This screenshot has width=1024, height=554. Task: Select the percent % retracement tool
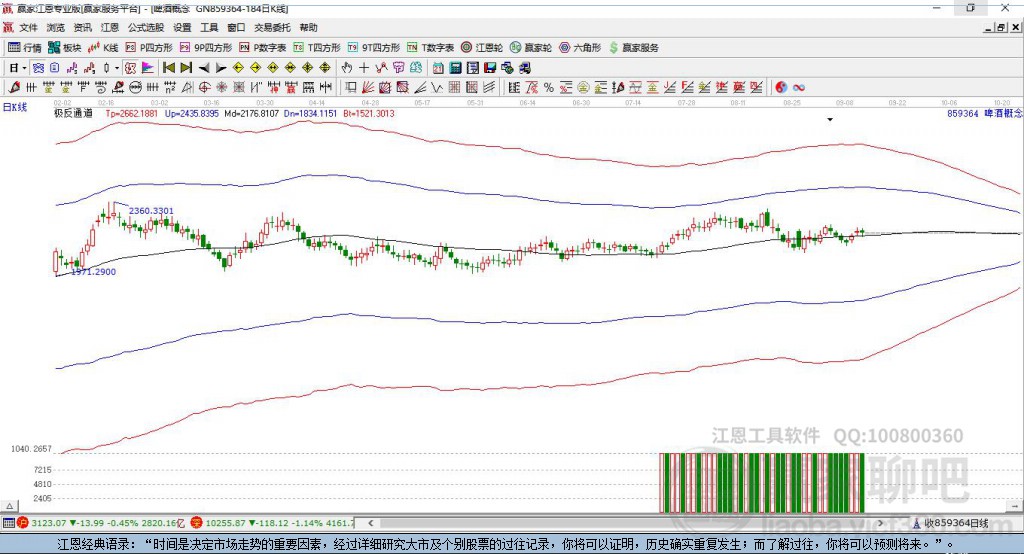pos(549,87)
